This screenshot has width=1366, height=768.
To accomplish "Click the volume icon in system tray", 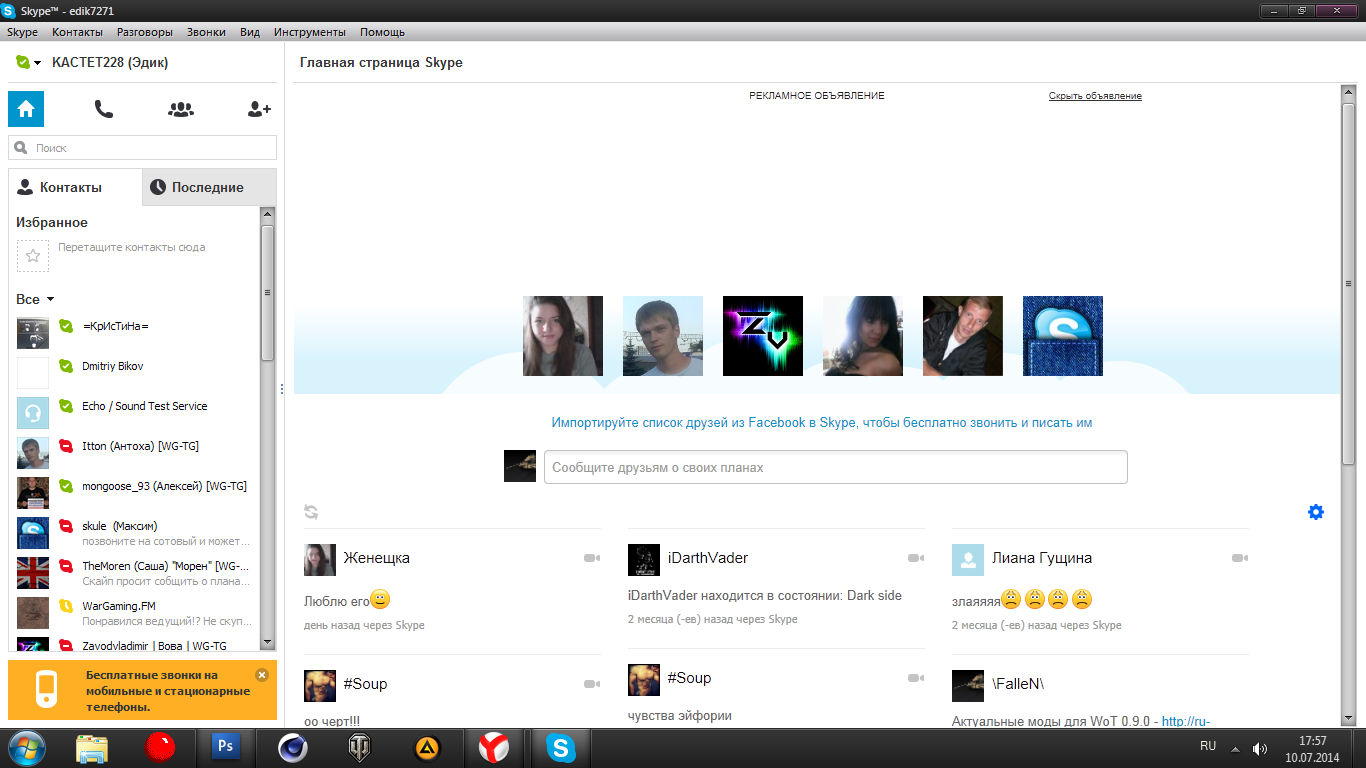I will [1260, 748].
